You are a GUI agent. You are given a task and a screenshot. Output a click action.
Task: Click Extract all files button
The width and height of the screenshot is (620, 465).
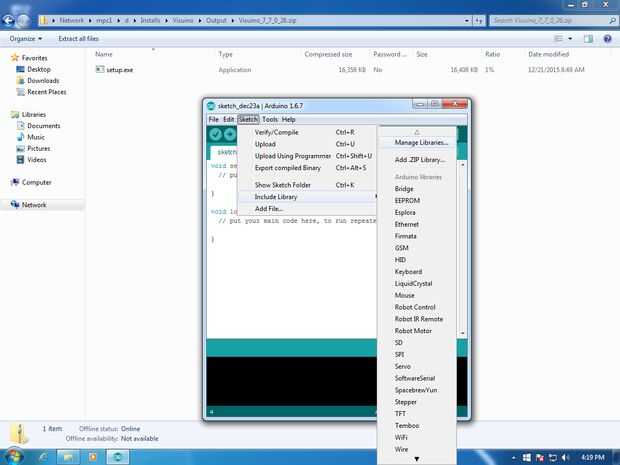coord(79,39)
